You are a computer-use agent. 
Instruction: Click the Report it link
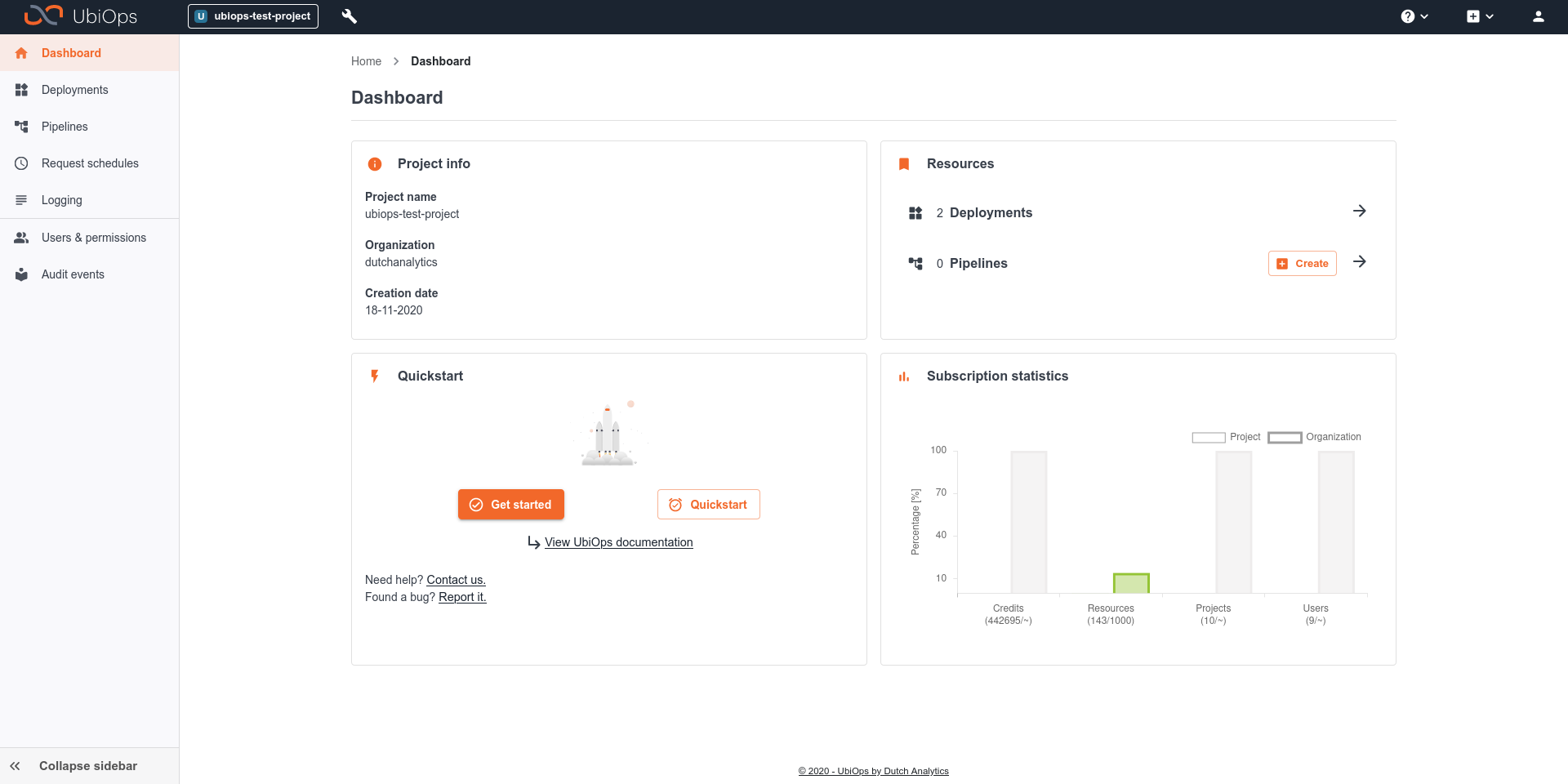[x=462, y=597]
